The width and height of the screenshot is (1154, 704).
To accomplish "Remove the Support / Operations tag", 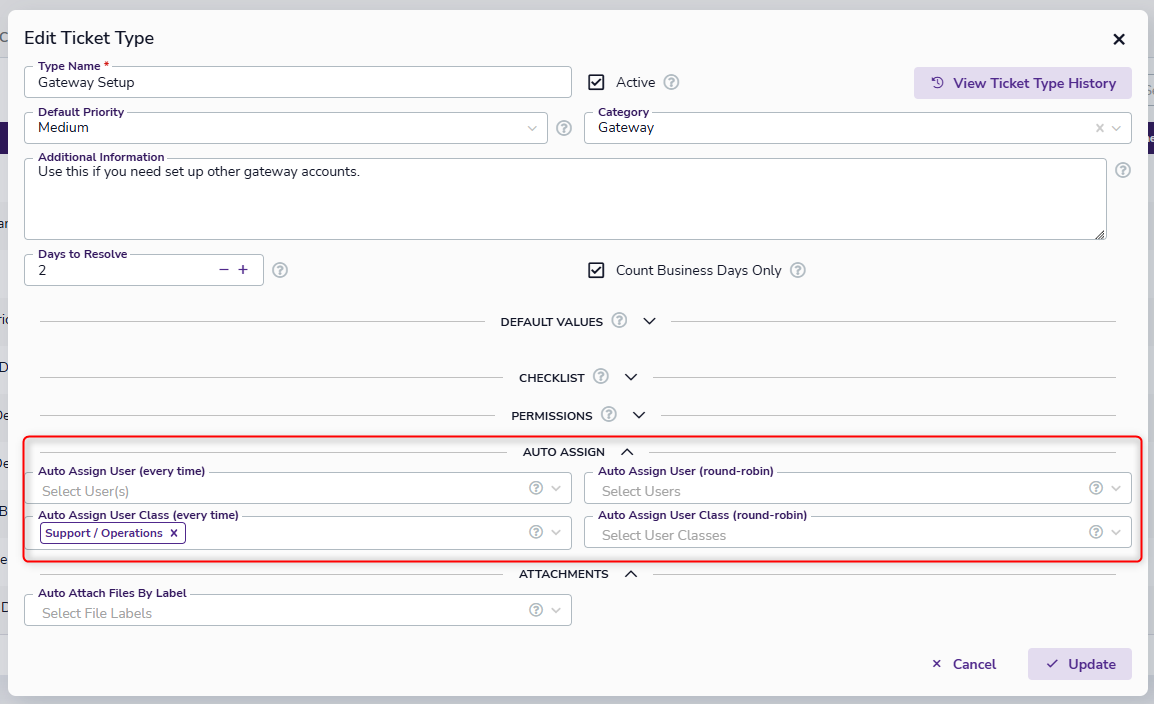I will coord(174,533).
